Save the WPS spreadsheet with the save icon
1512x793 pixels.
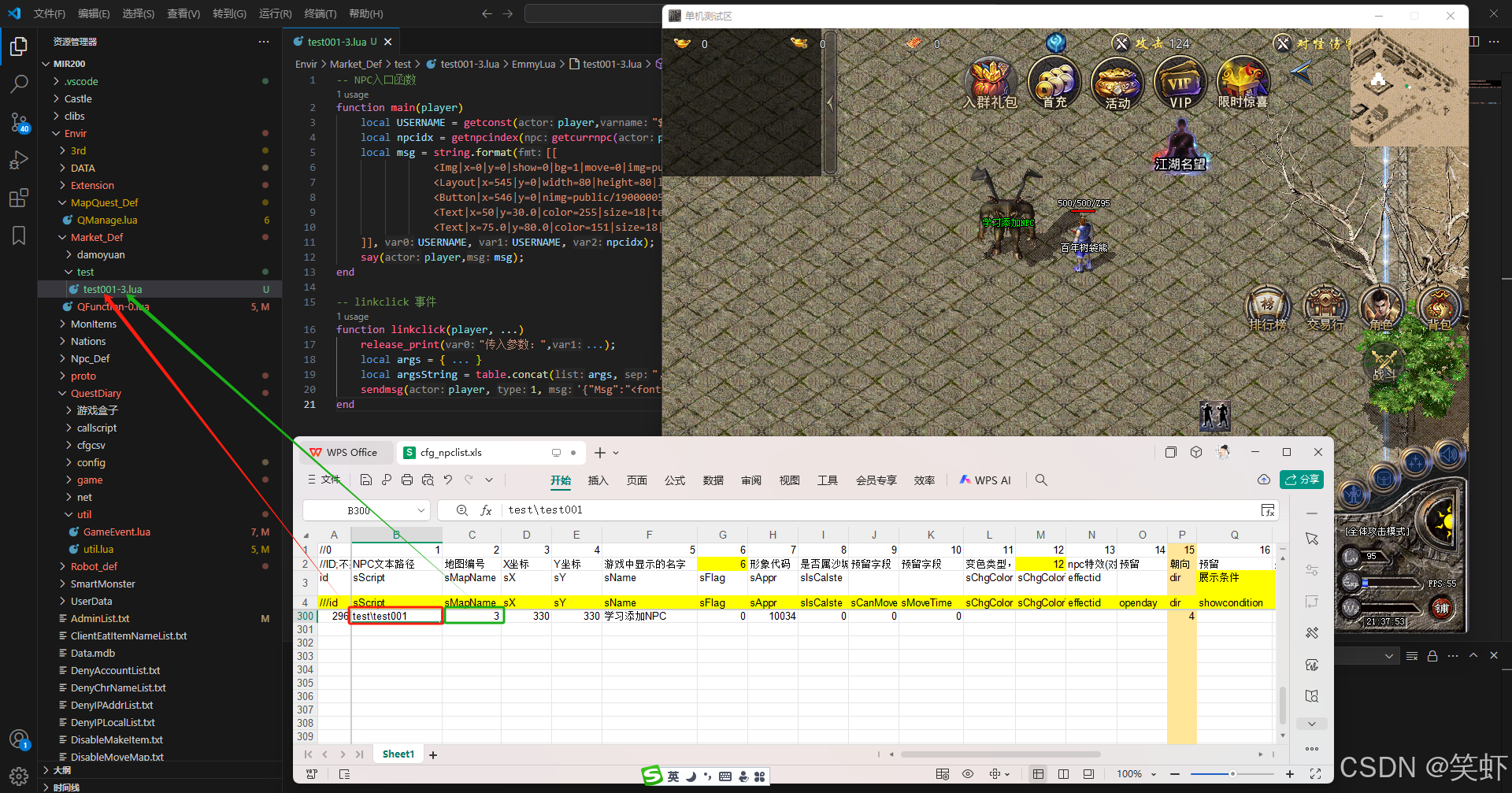coord(365,480)
